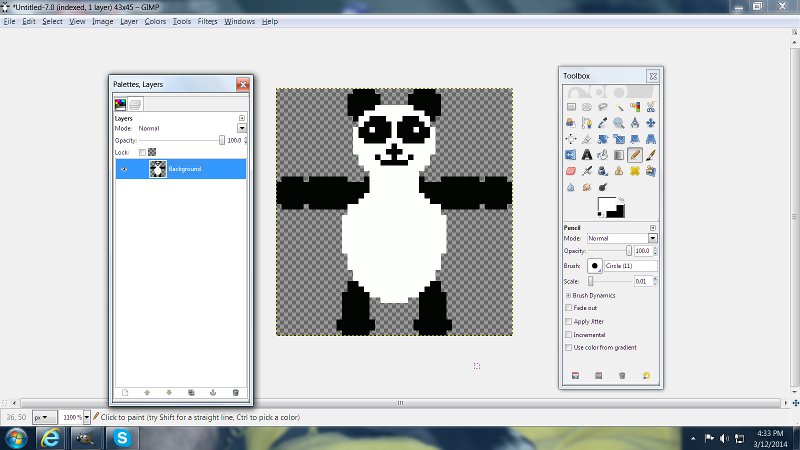Open the Pencil Mode dropdown

pos(652,238)
